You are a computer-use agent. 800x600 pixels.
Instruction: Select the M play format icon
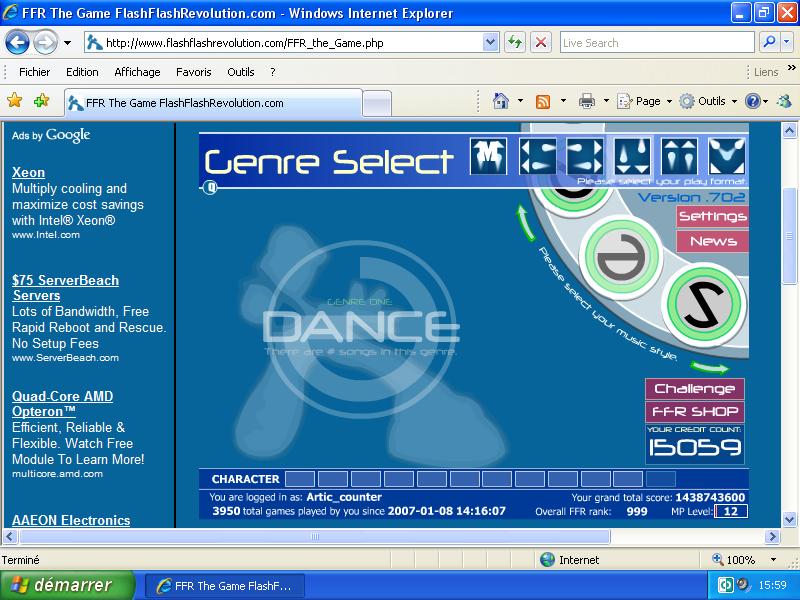pyautogui.click(x=488, y=156)
